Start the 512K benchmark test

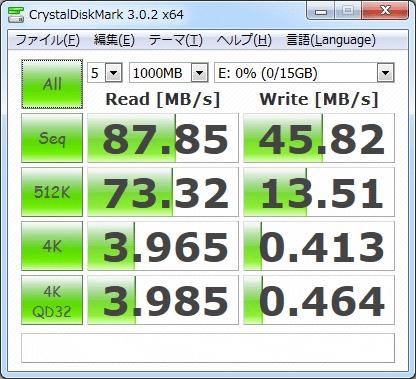pos(52,192)
